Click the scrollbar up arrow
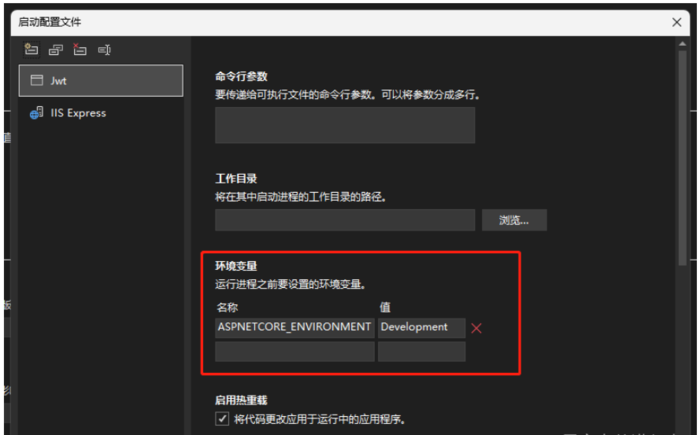The height and width of the screenshot is (435, 700). click(x=682, y=44)
